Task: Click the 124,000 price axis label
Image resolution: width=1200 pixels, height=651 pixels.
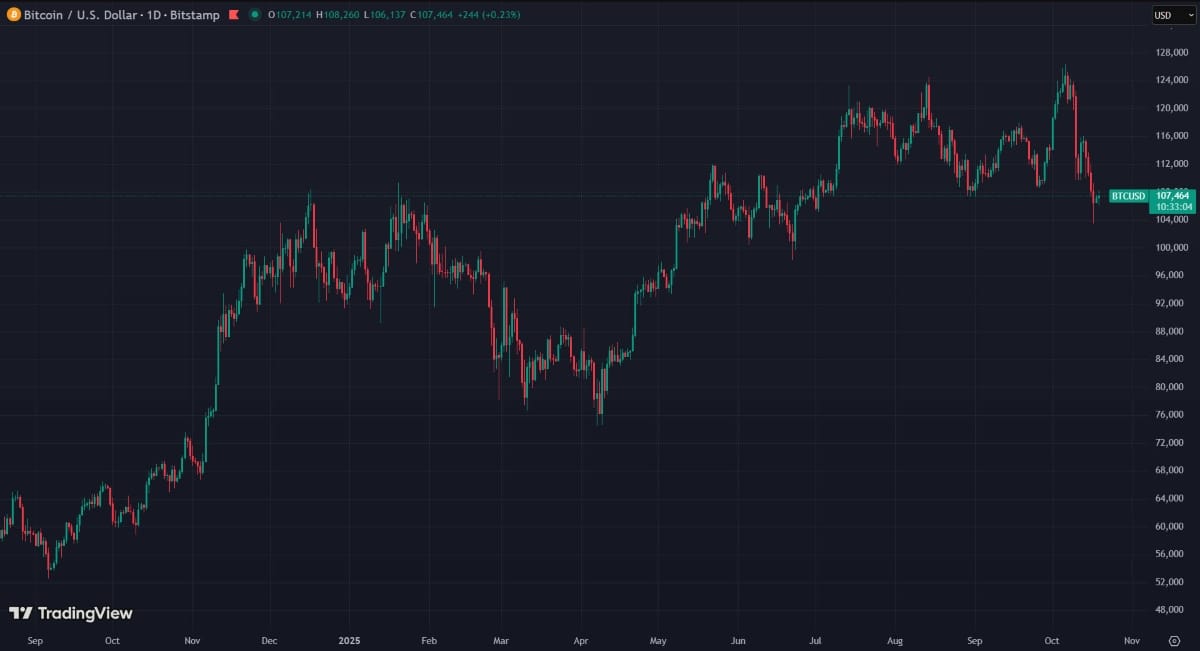Action: click(x=1171, y=80)
